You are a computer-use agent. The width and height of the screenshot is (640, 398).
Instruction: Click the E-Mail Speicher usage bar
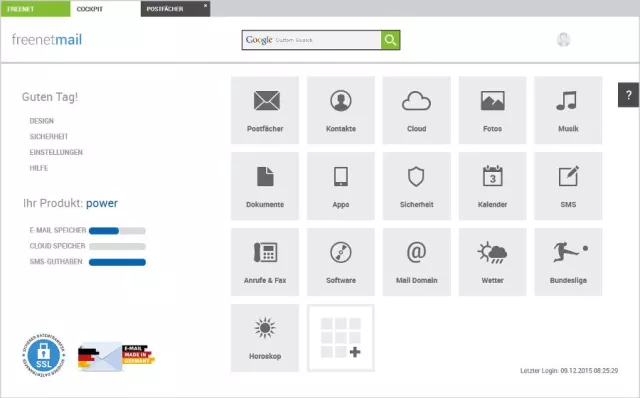pyautogui.click(x=117, y=231)
